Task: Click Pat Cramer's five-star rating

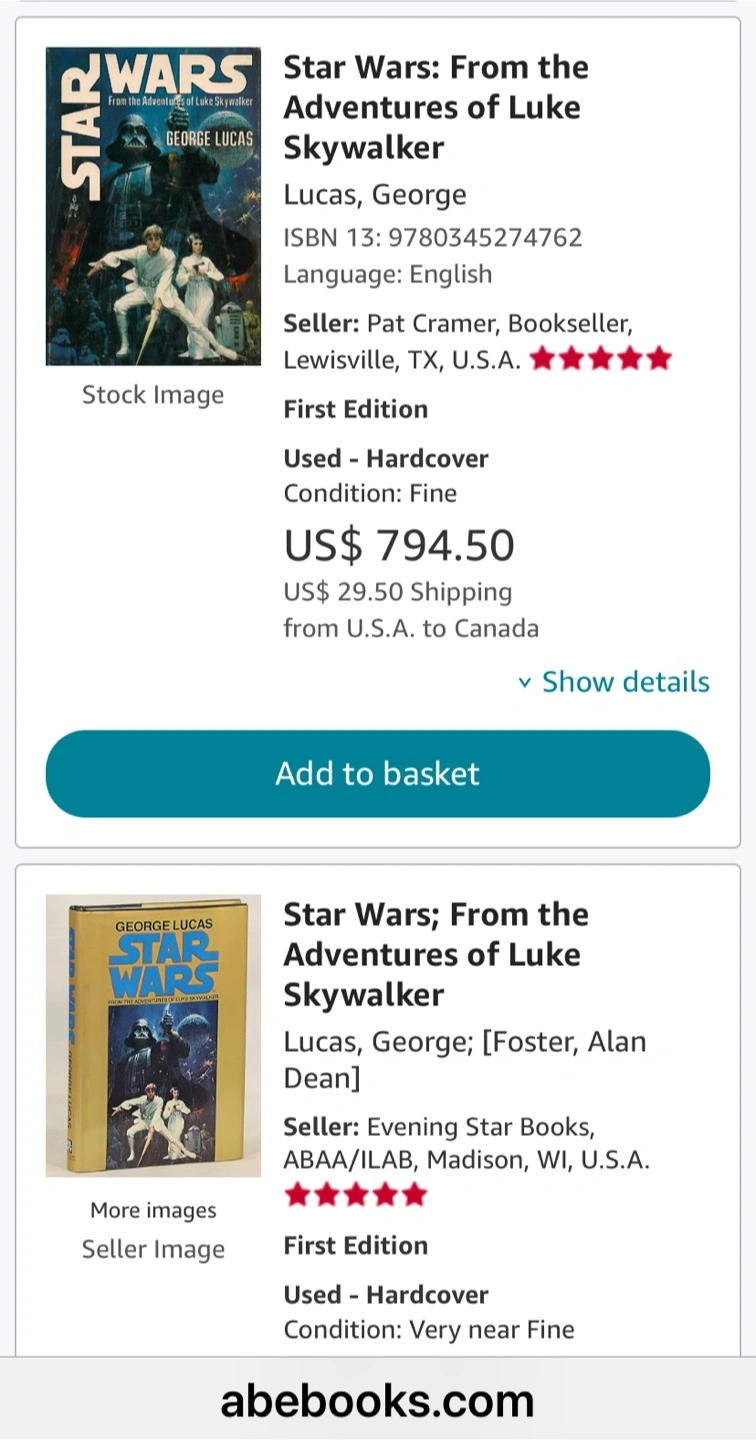Action: coord(600,359)
